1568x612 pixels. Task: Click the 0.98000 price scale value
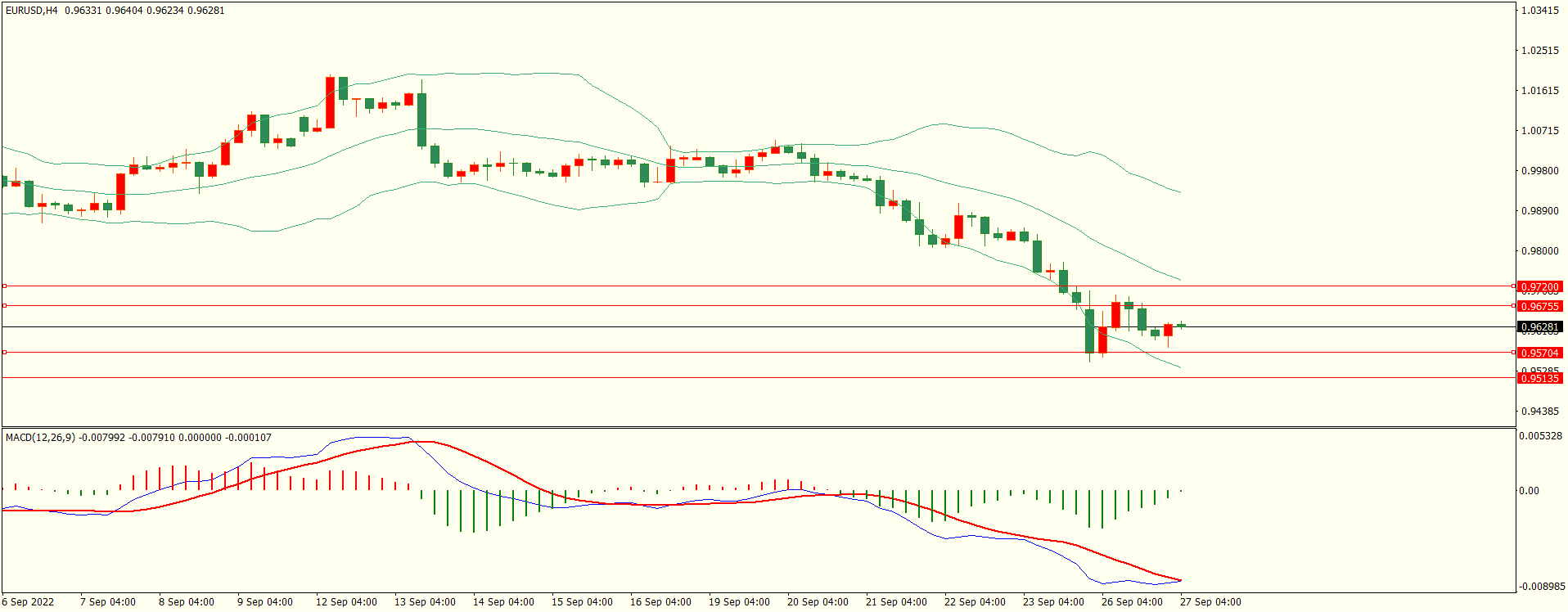(x=1539, y=251)
